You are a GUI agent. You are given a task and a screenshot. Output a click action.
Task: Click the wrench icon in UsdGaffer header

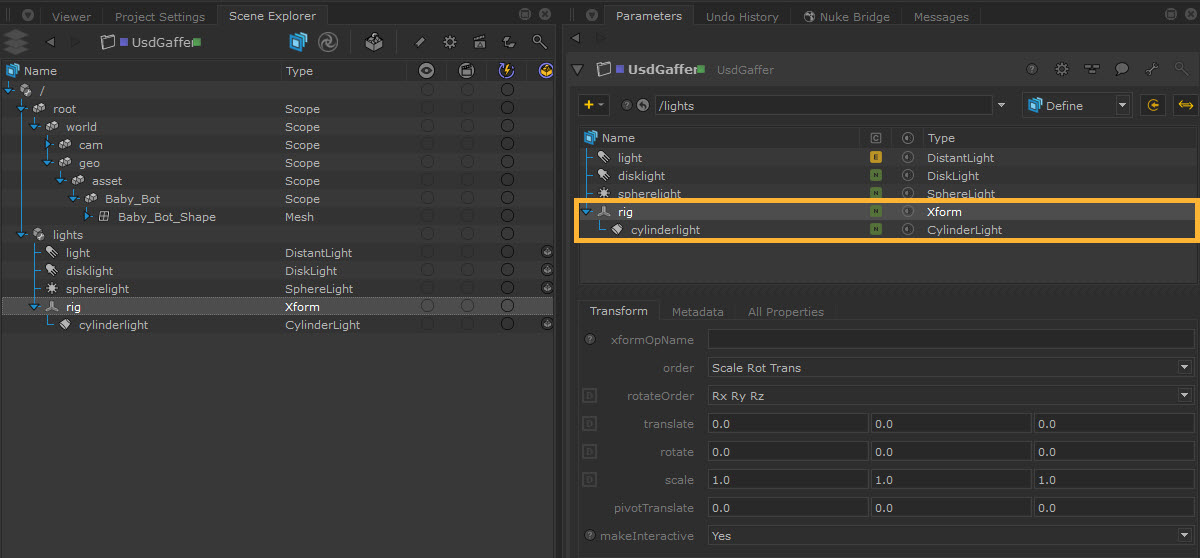[1152, 70]
